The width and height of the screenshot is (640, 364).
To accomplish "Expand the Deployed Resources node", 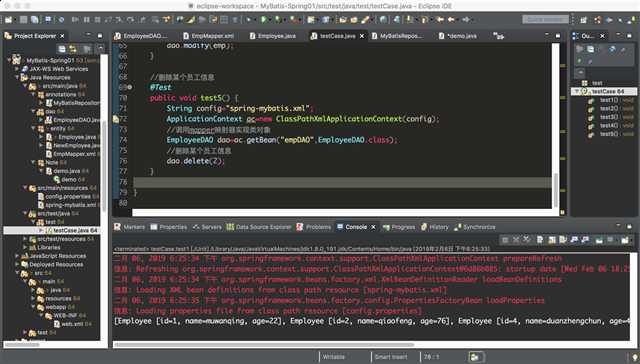I will [17, 264].
